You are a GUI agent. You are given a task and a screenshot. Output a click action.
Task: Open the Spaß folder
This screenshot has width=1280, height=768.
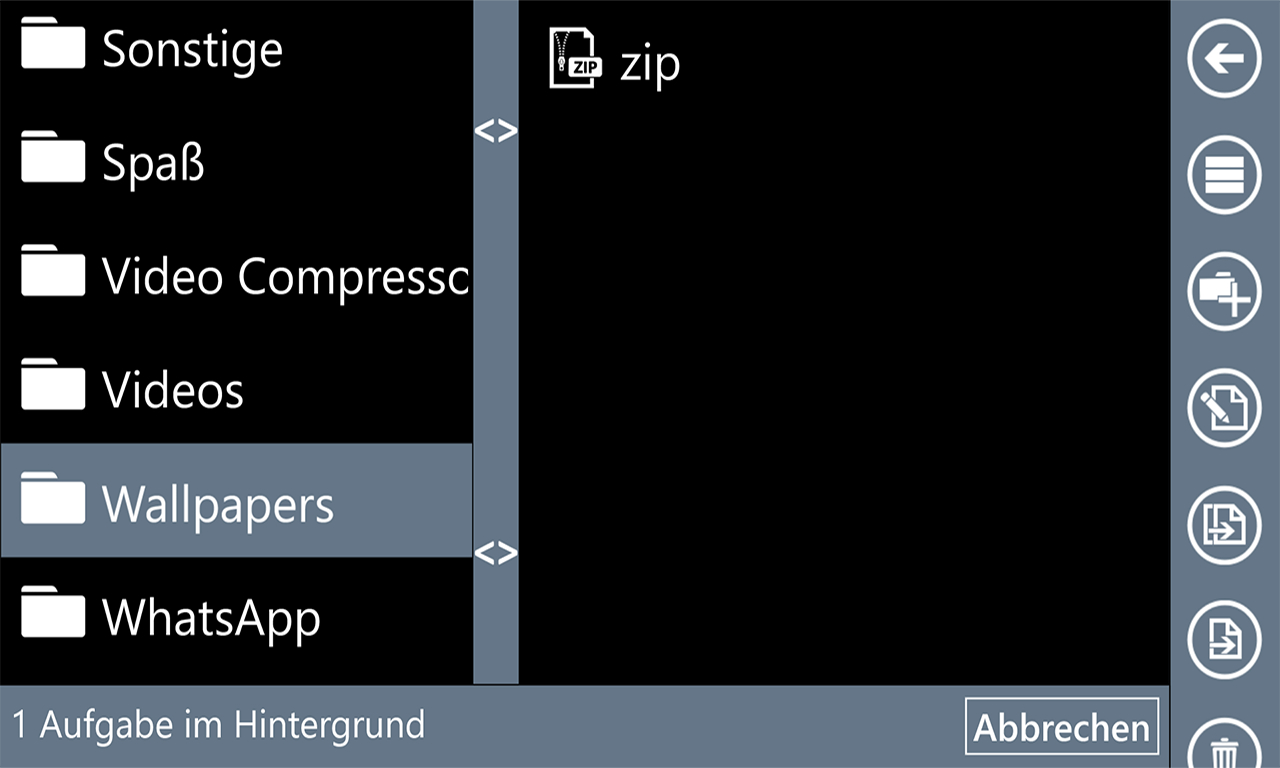(x=236, y=160)
